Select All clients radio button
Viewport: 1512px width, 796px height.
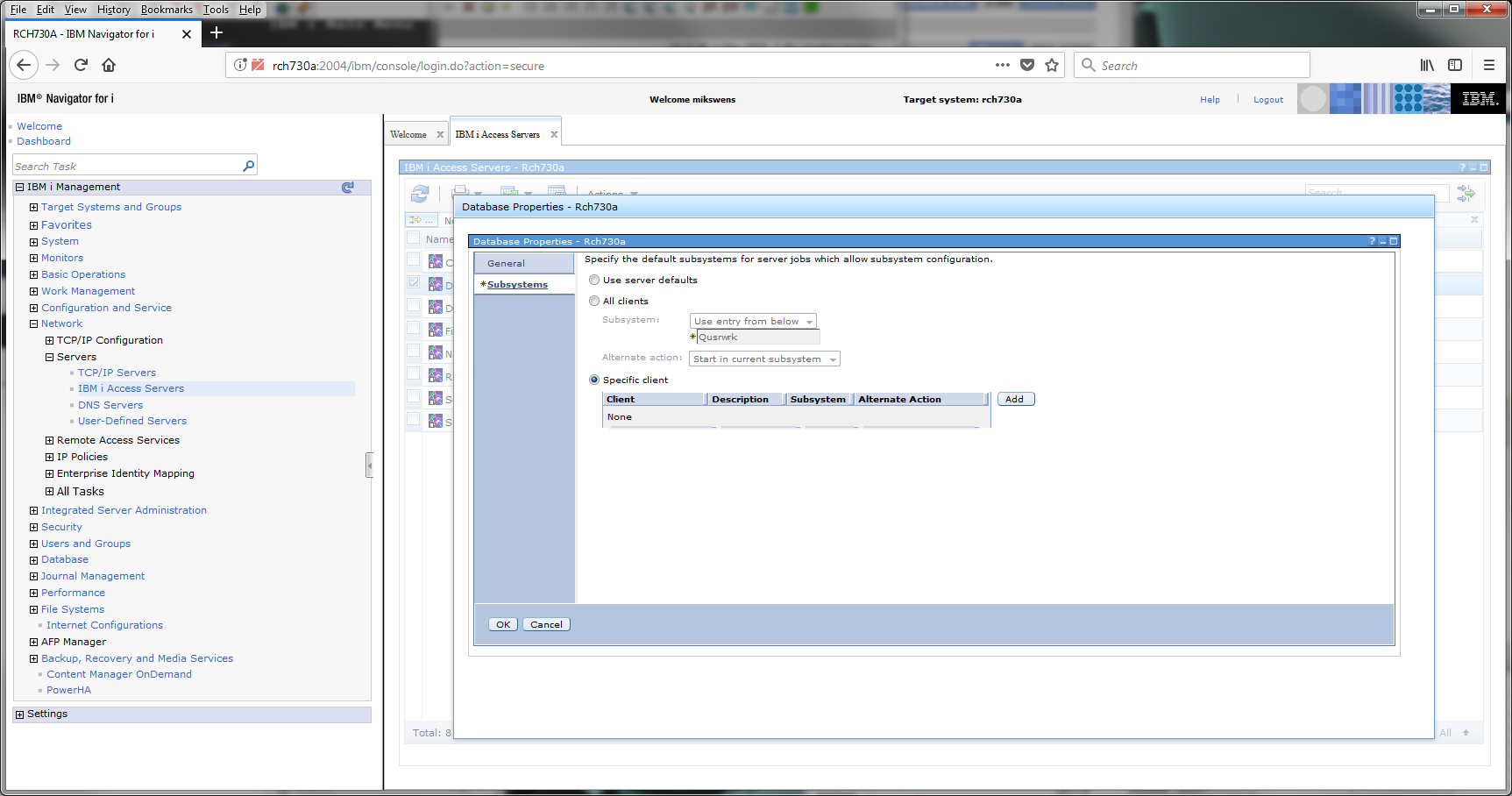click(x=594, y=301)
